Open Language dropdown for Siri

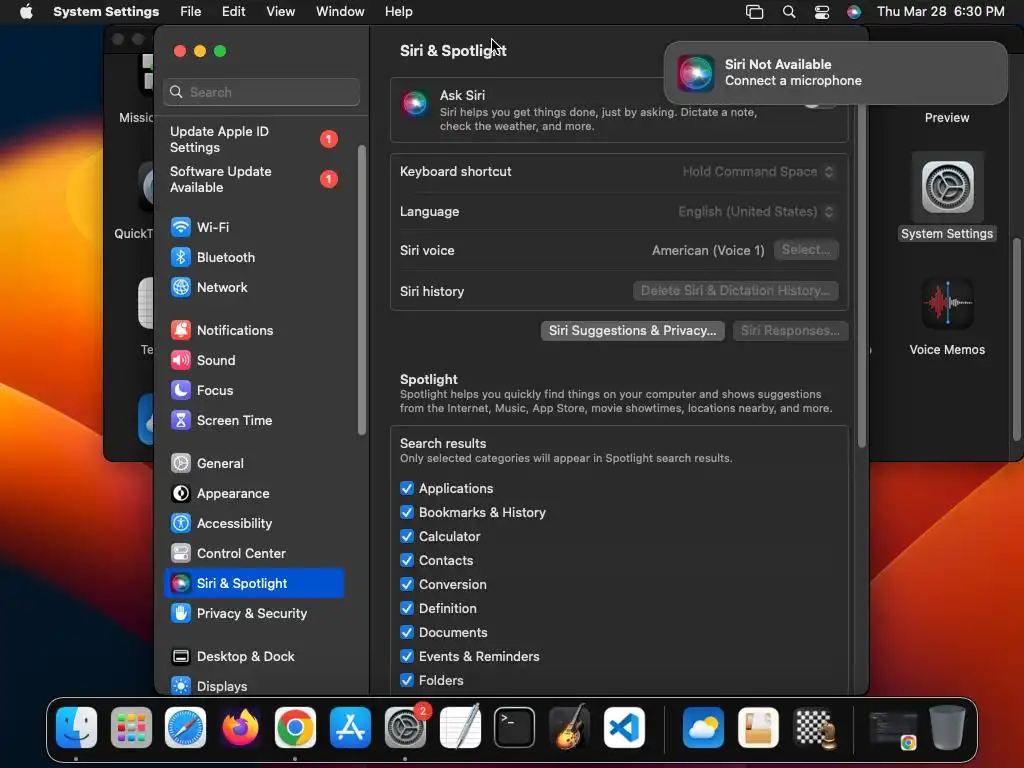coord(756,212)
